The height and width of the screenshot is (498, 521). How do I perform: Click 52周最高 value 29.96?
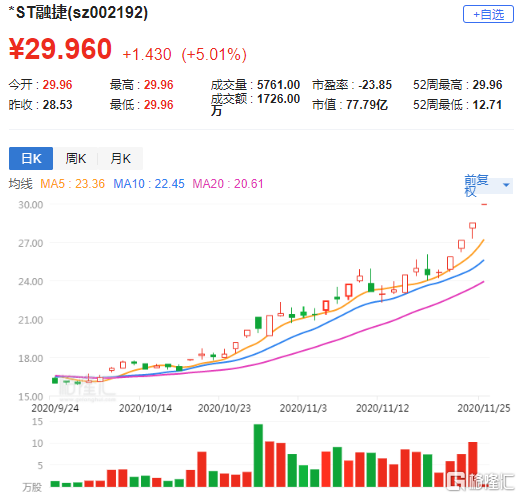(487, 85)
